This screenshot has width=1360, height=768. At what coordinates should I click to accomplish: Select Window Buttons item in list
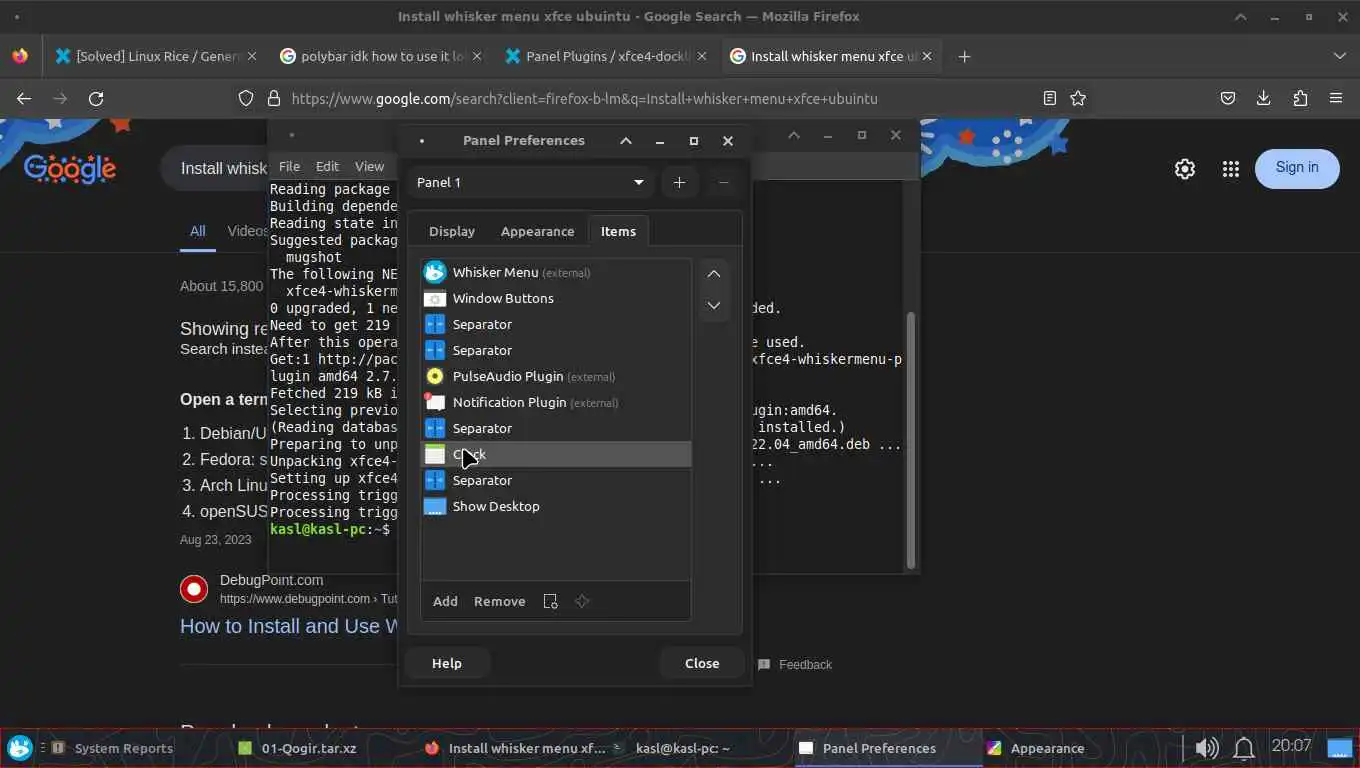point(556,298)
